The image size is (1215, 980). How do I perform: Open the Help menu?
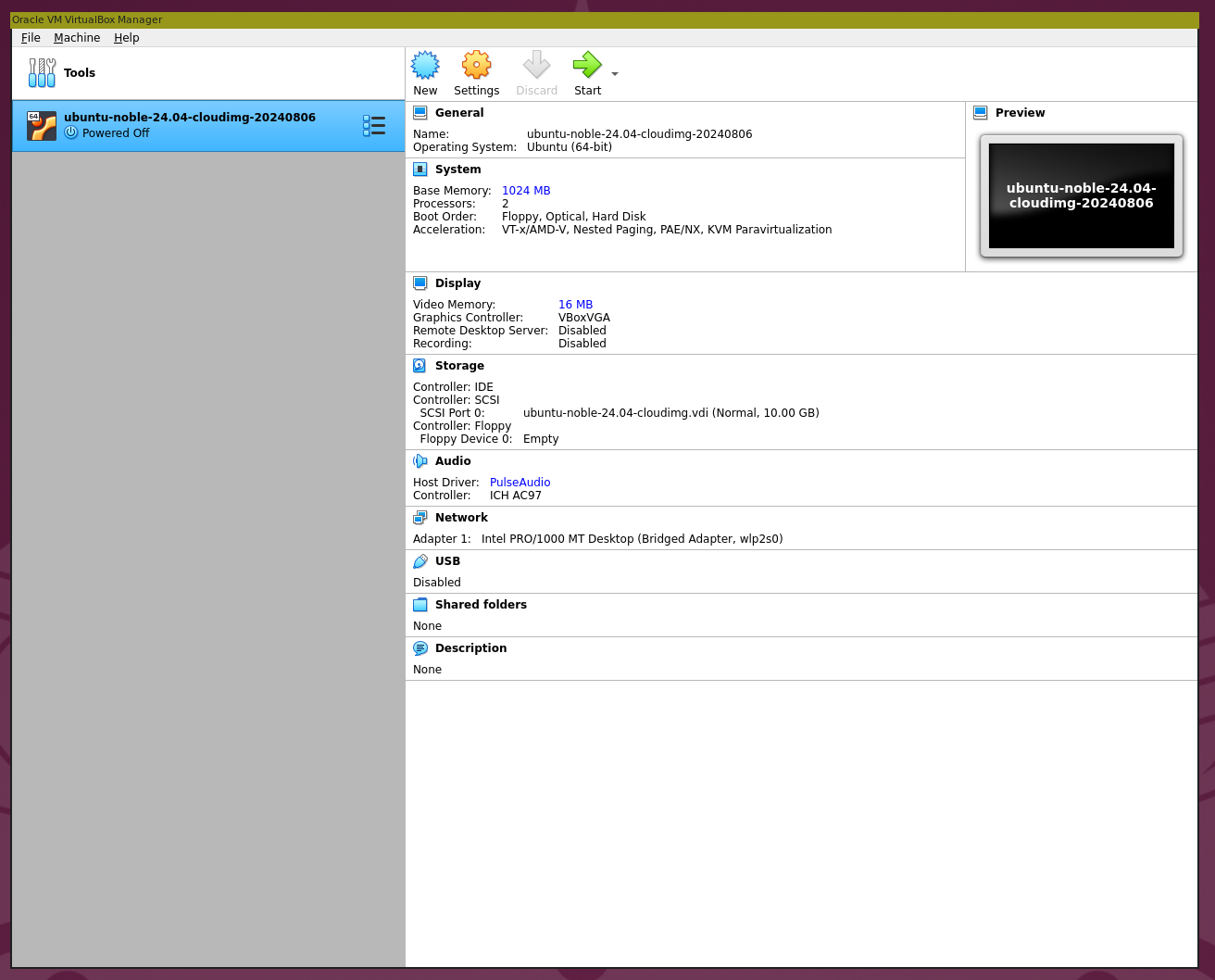[x=127, y=38]
